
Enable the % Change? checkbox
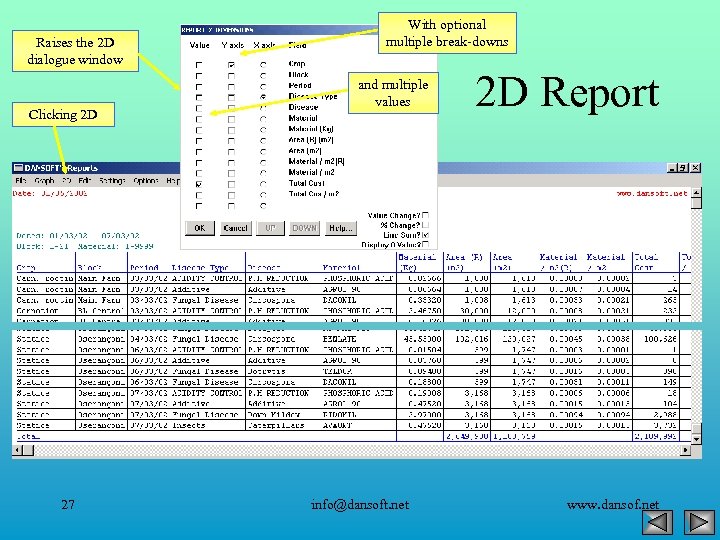click(426, 225)
